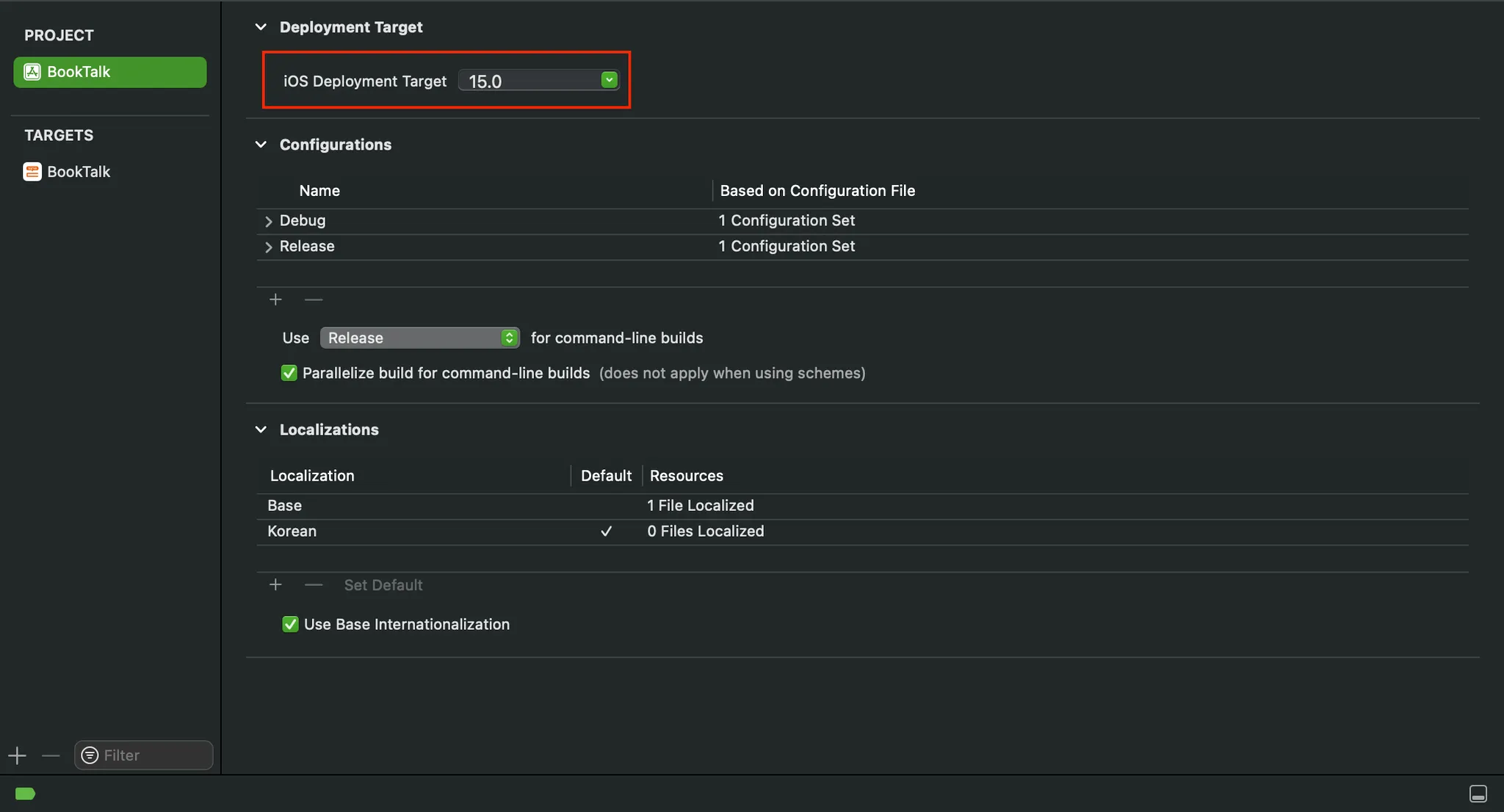Collapse the Deployment Target section
This screenshot has width=1504, height=812.
pyautogui.click(x=261, y=27)
